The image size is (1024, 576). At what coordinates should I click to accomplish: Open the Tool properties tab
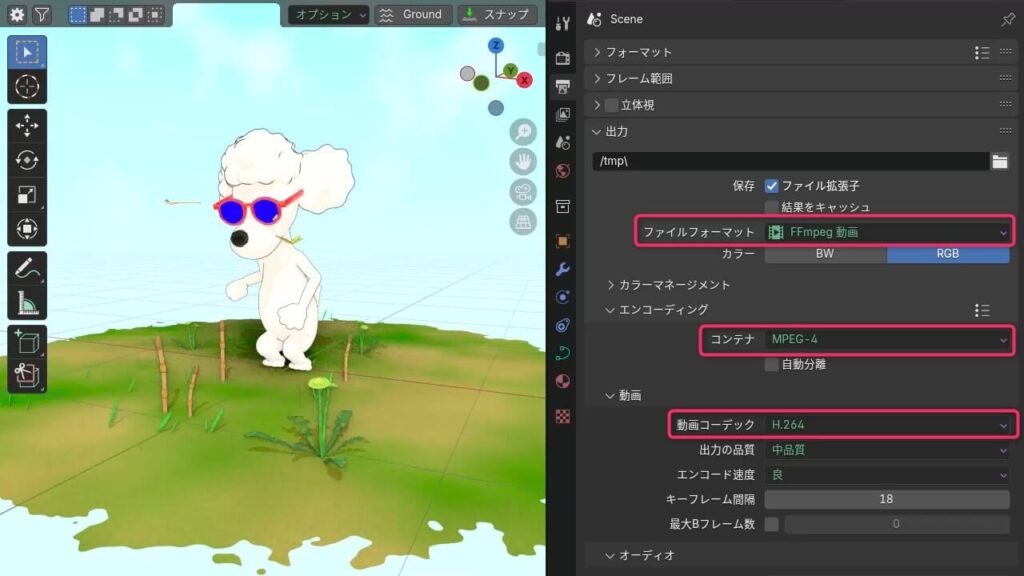(x=562, y=24)
